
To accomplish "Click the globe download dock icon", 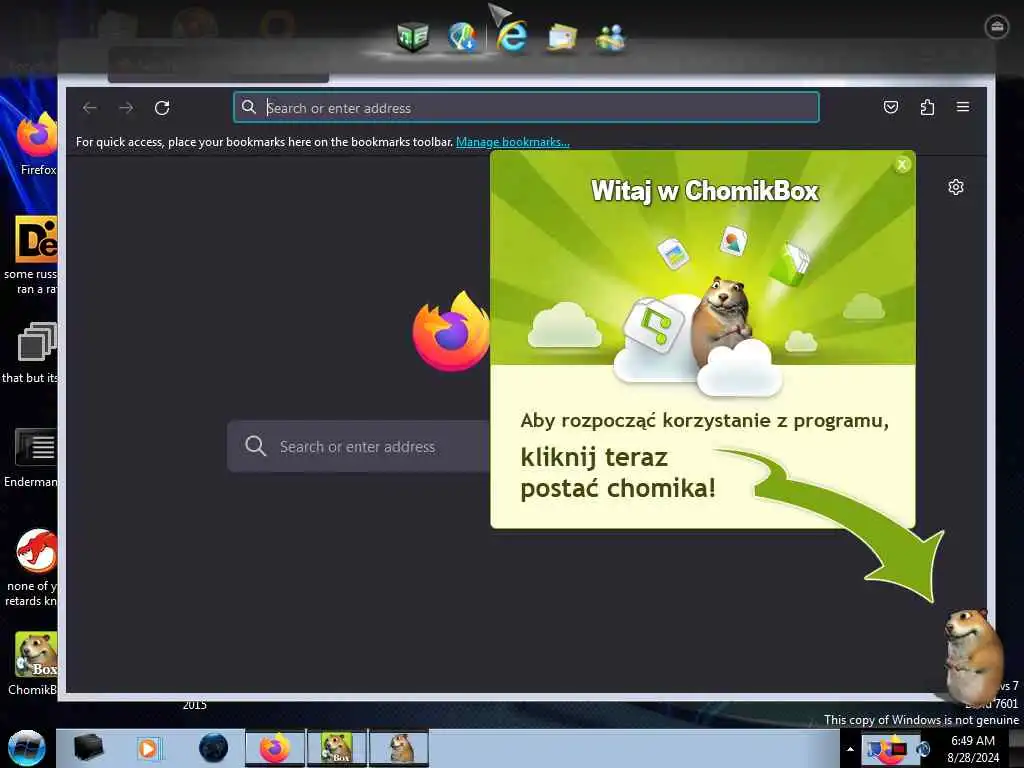I will (462, 36).
